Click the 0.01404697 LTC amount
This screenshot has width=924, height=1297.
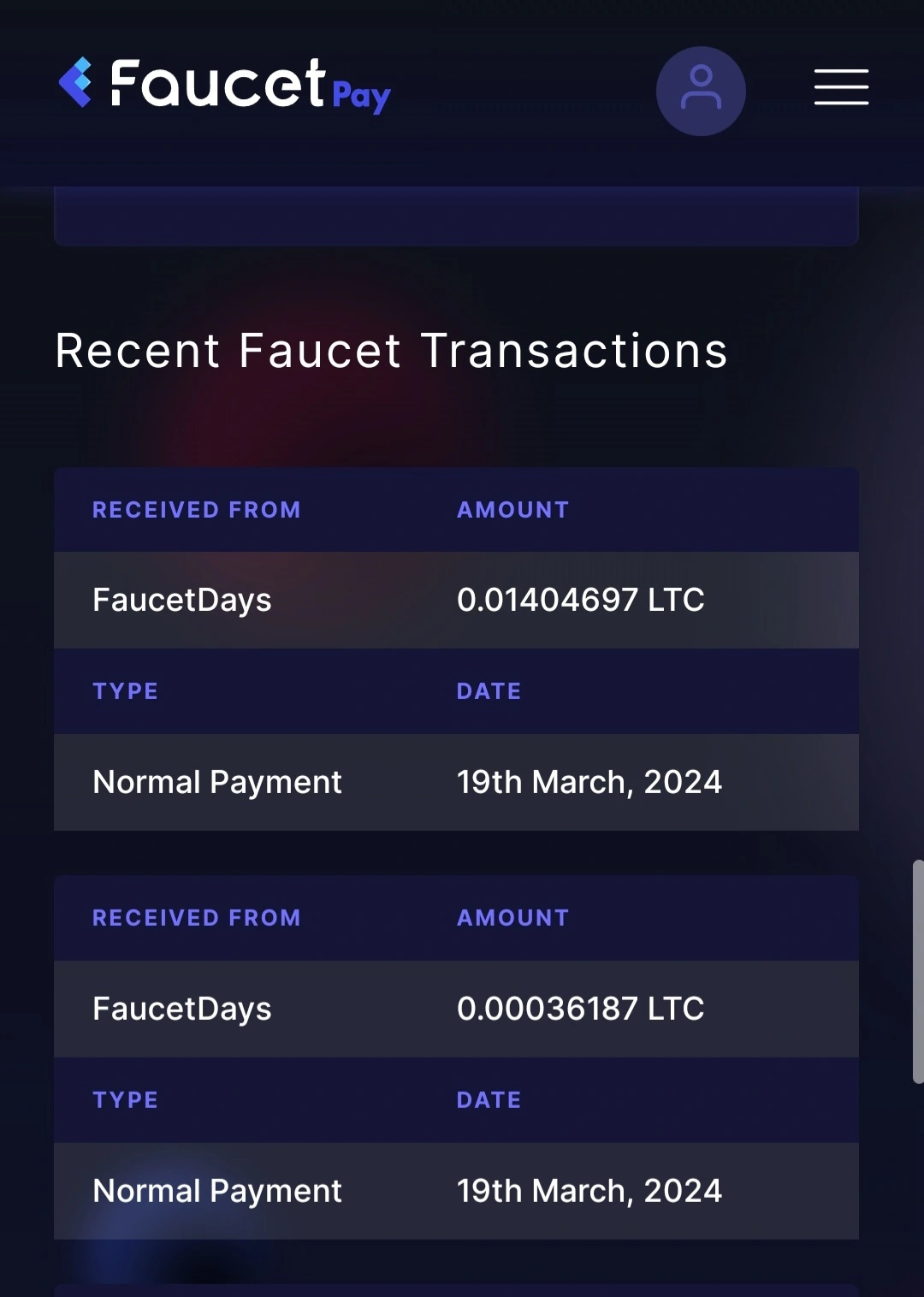[x=581, y=600]
